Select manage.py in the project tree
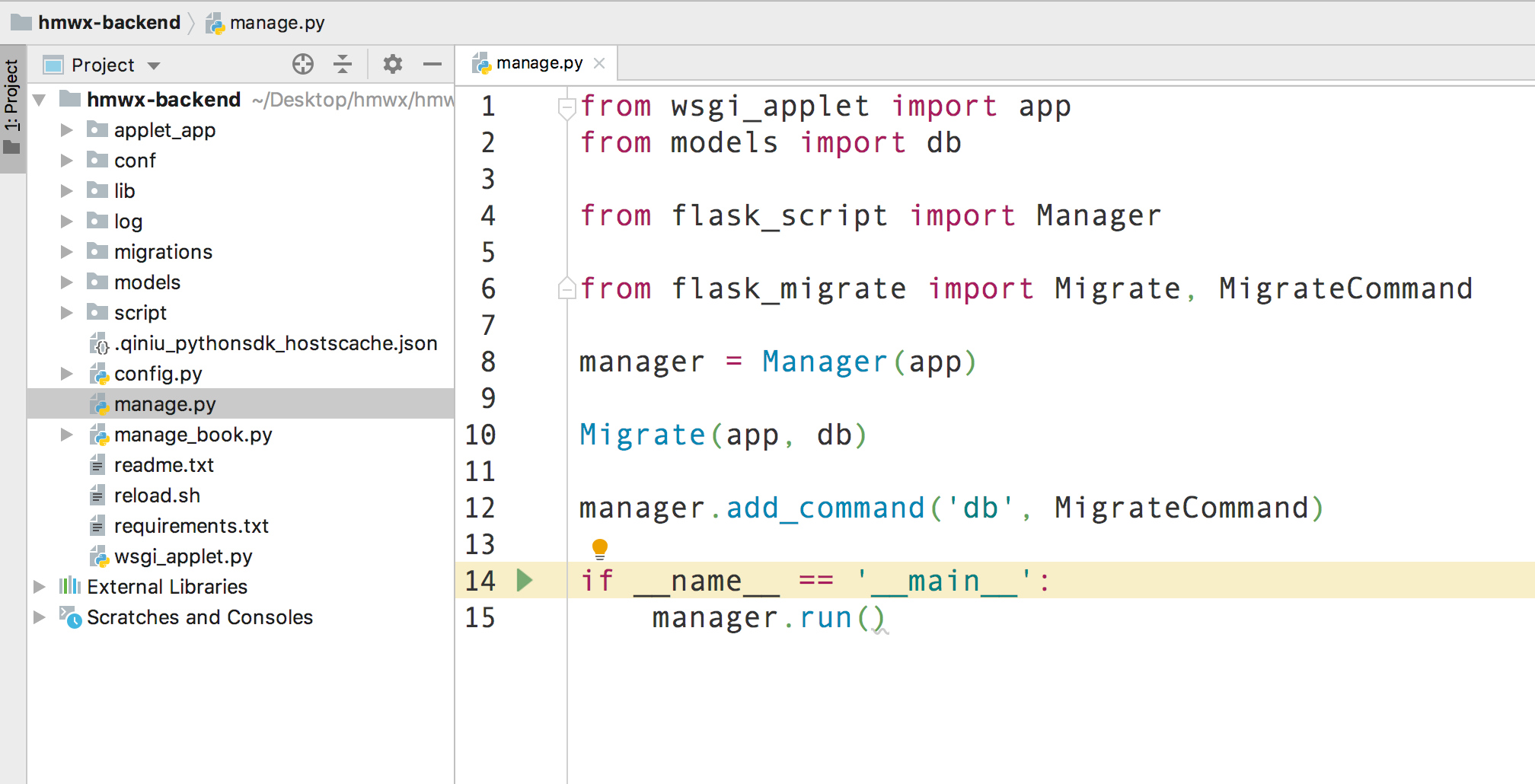 tap(164, 404)
